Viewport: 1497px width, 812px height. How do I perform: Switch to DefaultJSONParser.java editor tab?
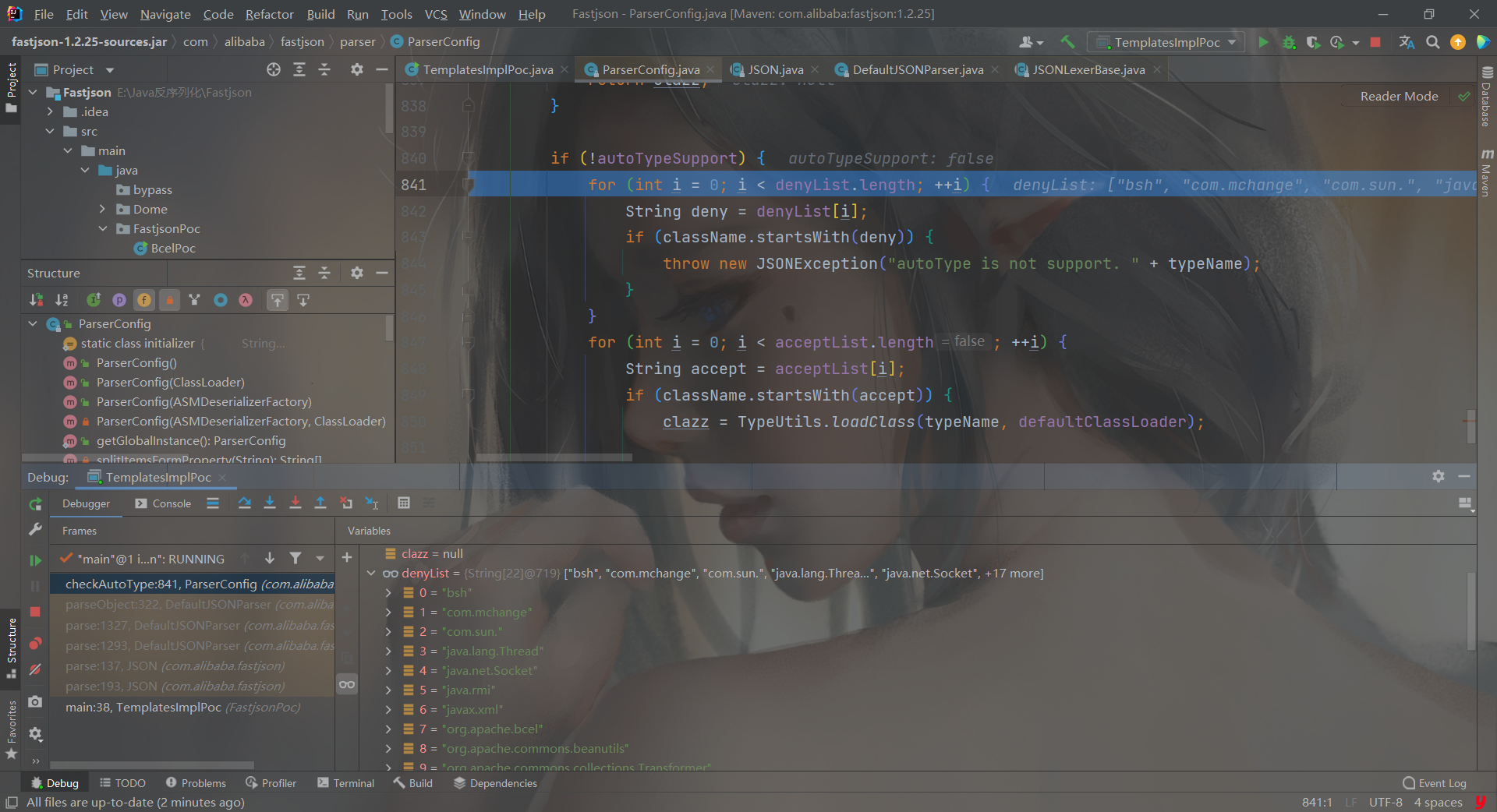(x=918, y=69)
